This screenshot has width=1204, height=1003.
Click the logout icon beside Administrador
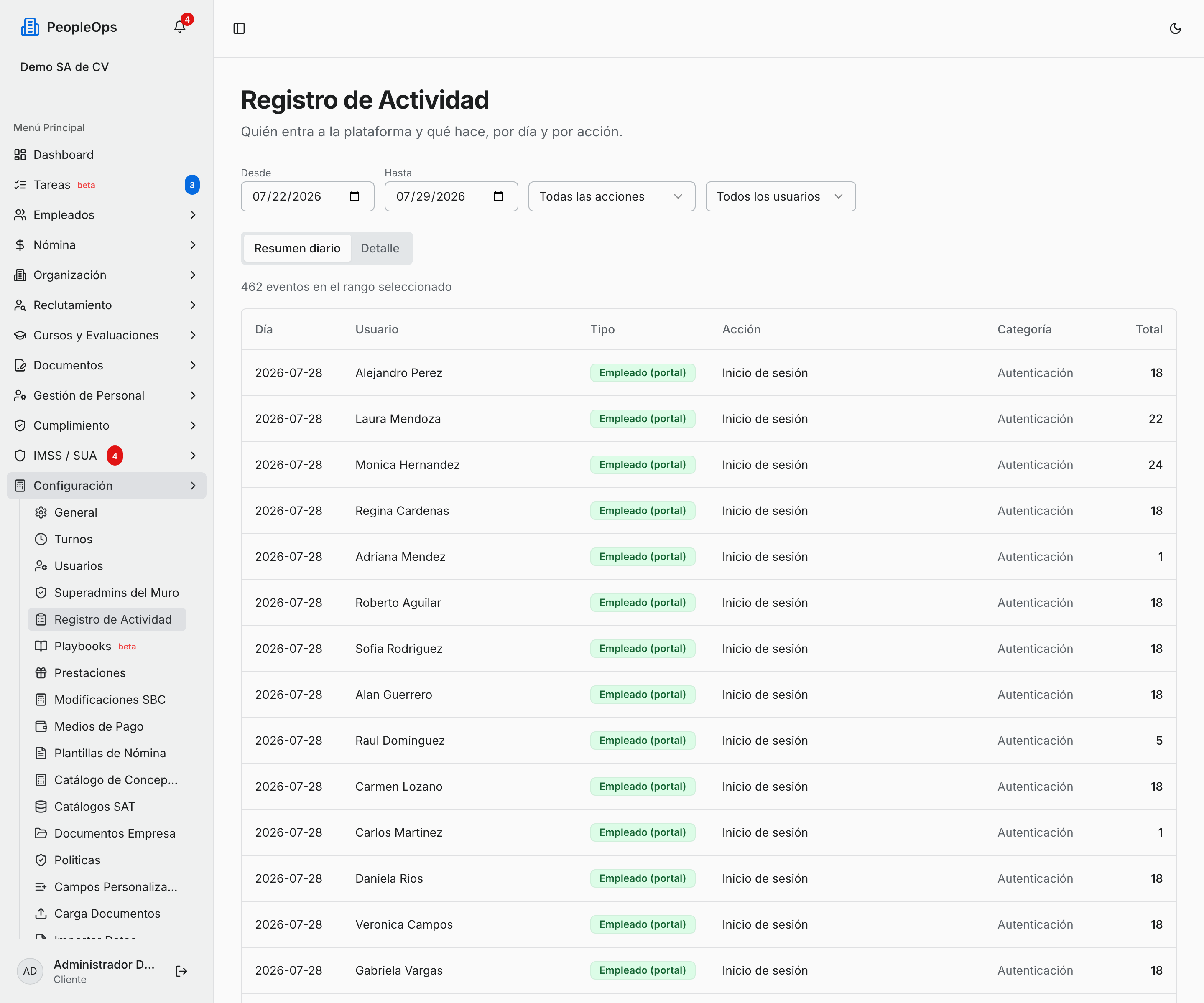coord(181,971)
